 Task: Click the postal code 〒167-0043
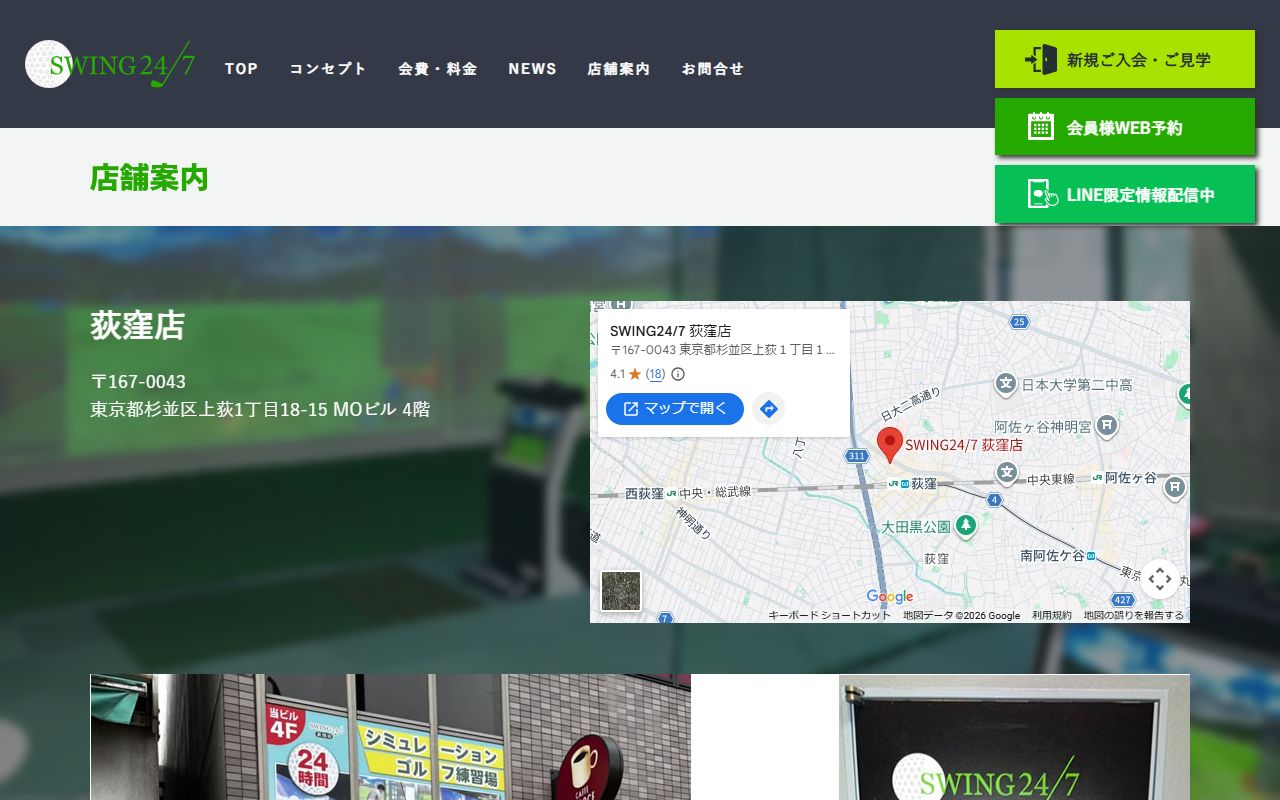pos(138,382)
